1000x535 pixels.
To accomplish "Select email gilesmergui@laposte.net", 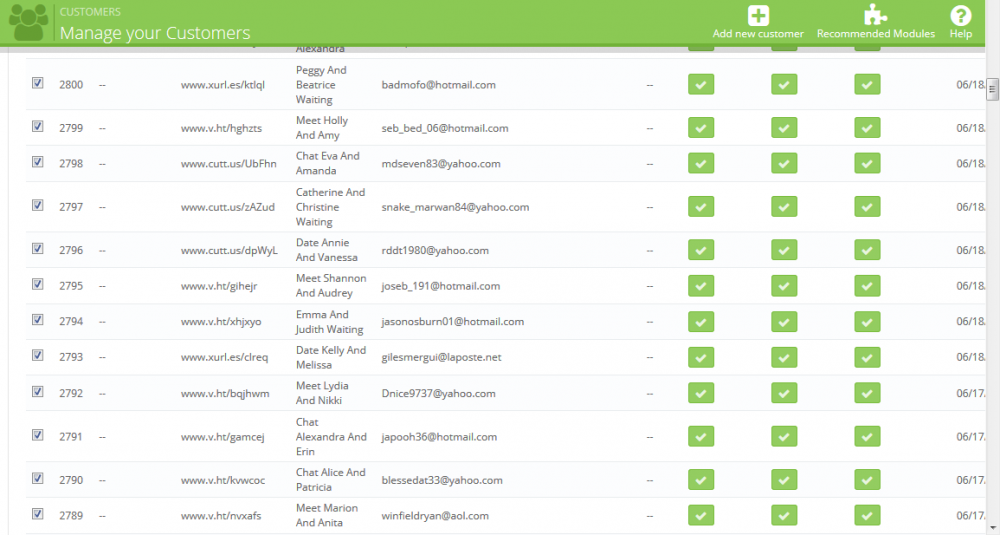I will [x=441, y=357].
